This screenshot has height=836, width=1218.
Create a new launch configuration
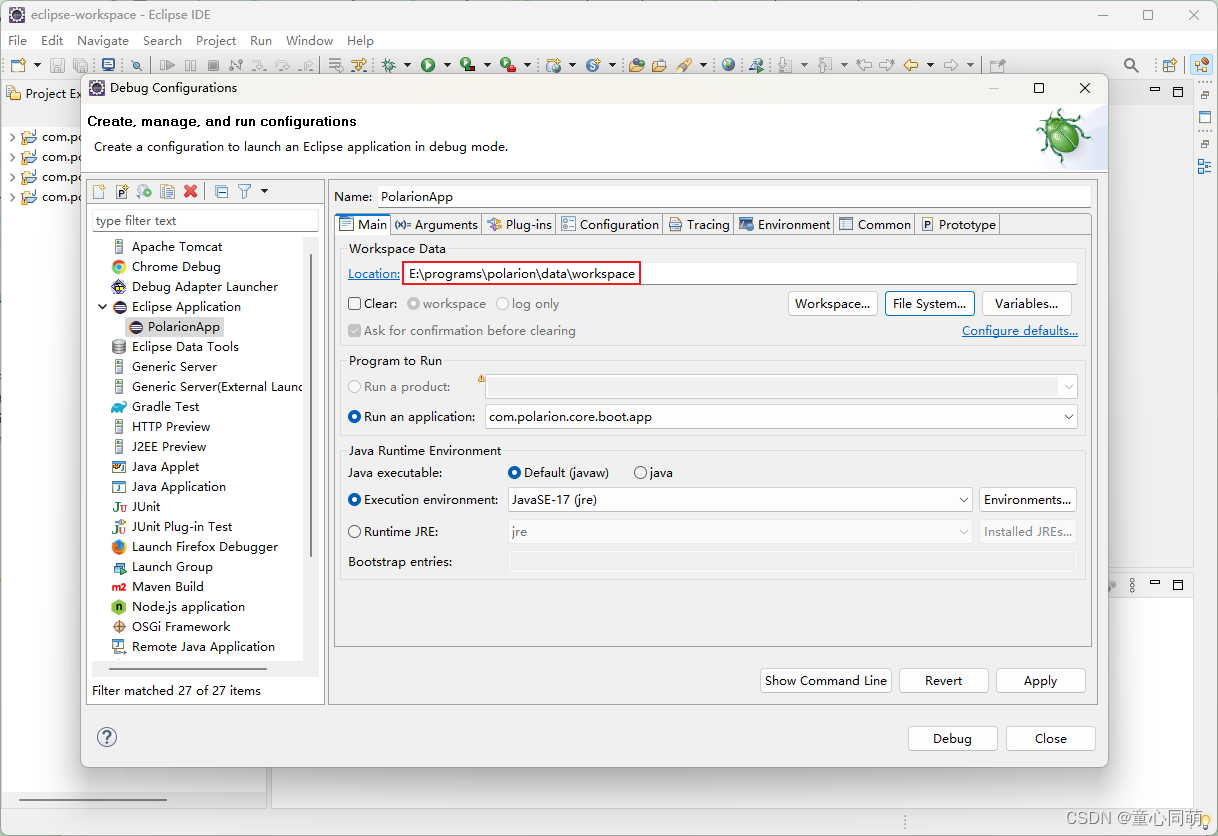(100, 191)
